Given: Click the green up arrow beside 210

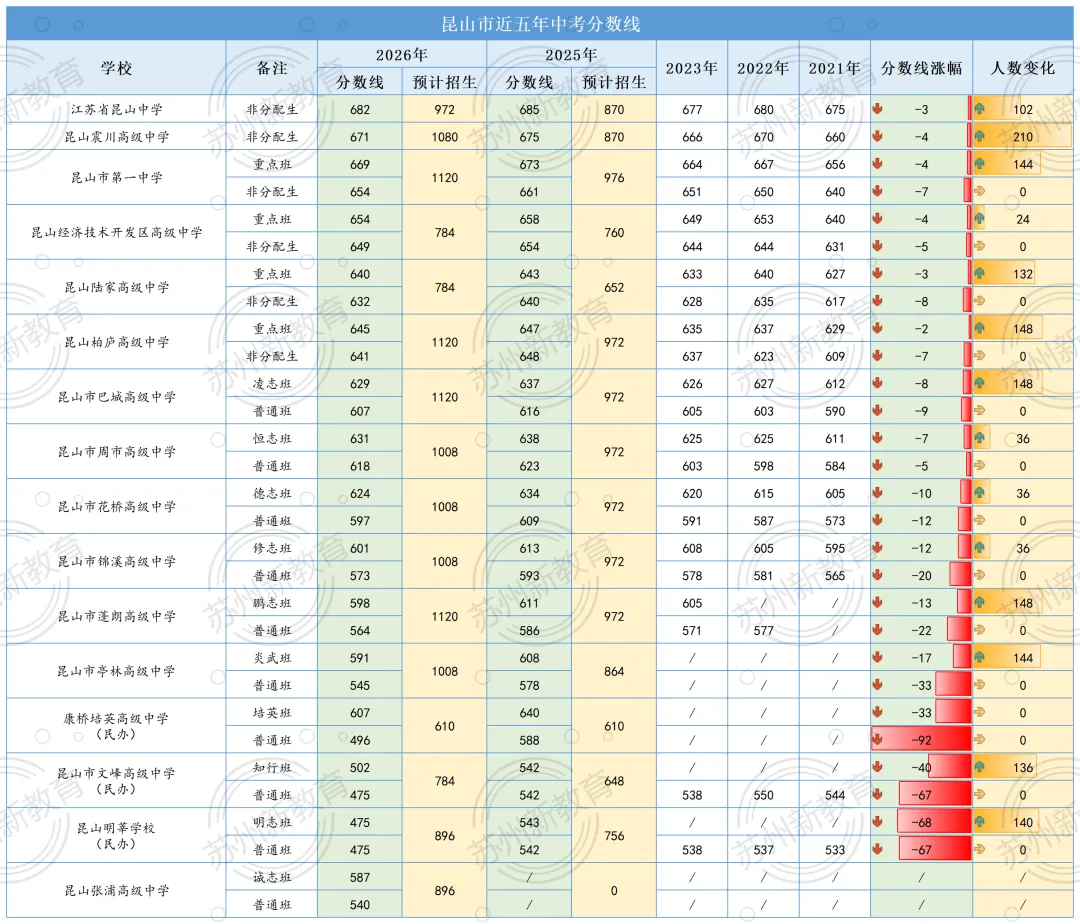Looking at the screenshot, I should (x=979, y=136).
